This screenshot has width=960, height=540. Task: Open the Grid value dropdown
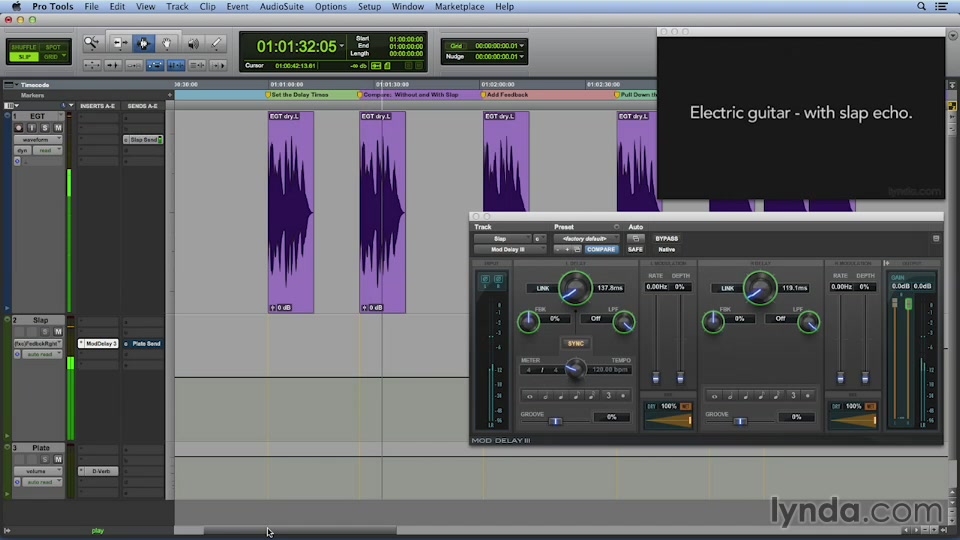click(x=522, y=46)
